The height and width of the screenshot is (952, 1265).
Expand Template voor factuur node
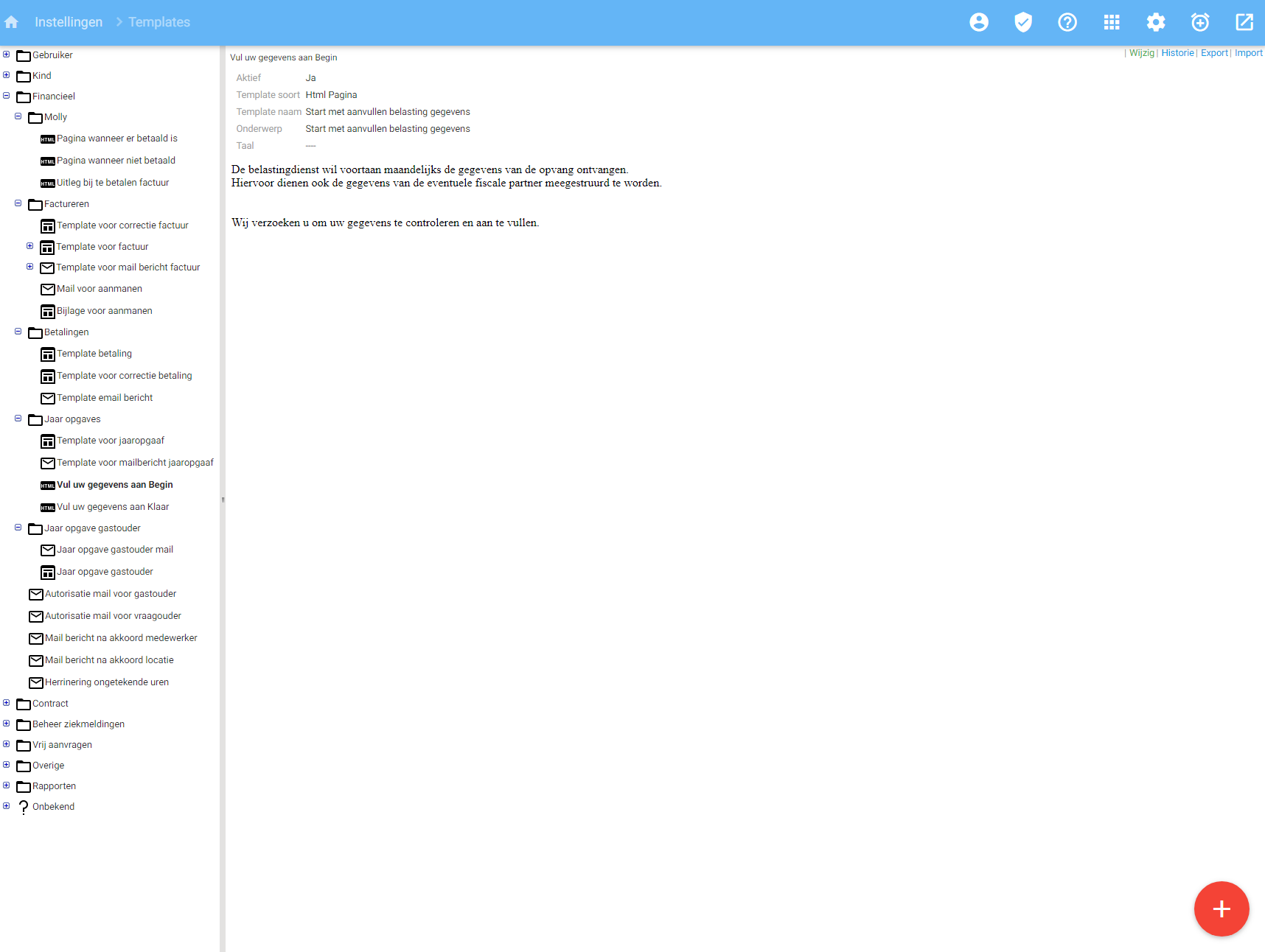pos(30,246)
